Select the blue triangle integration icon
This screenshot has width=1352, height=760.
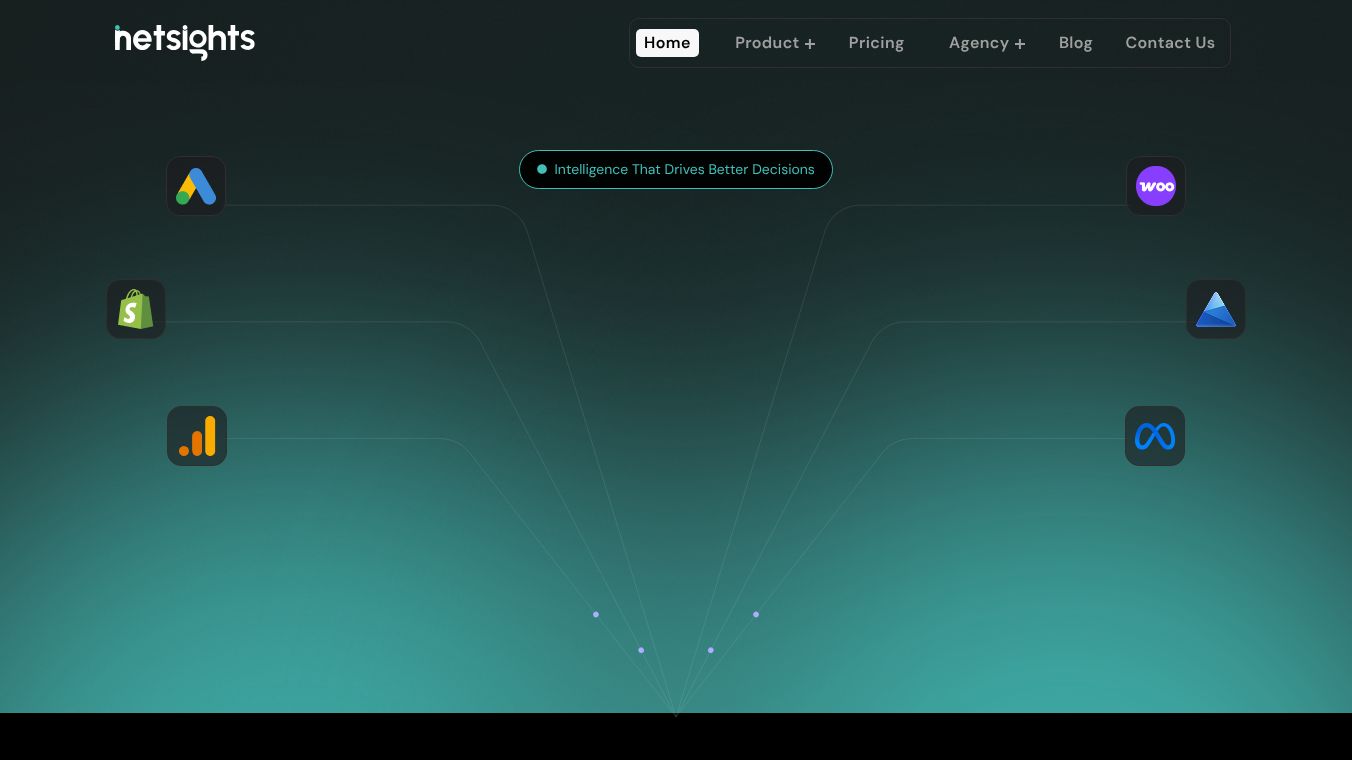coord(1216,309)
